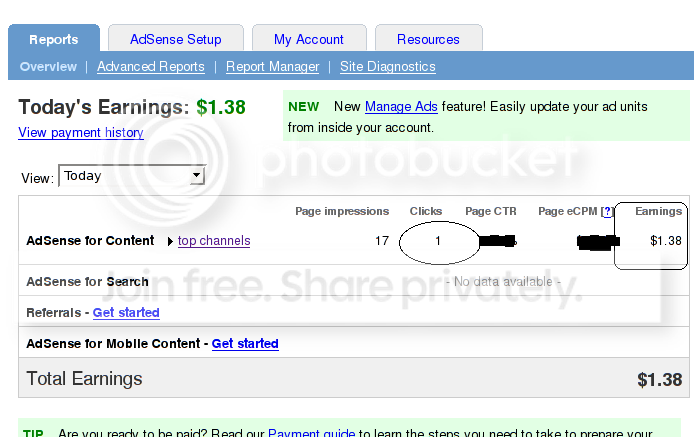Open Site Diagnostics
This screenshot has height=437, width=694.
coord(388,66)
